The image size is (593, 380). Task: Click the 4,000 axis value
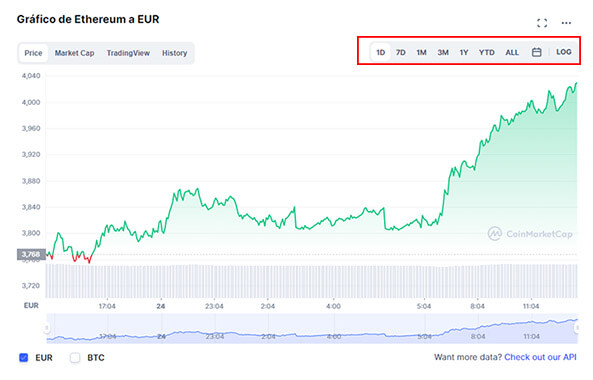tap(31, 102)
